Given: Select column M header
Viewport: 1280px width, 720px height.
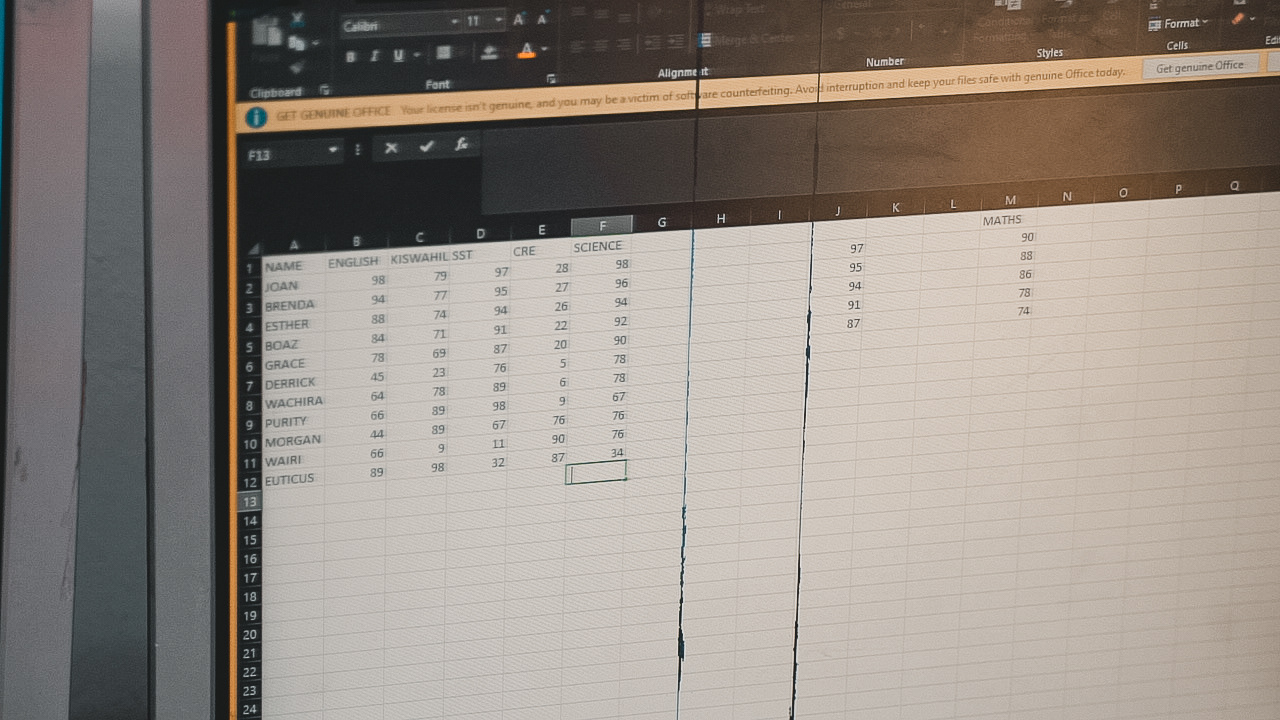Looking at the screenshot, I should [x=1009, y=201].
